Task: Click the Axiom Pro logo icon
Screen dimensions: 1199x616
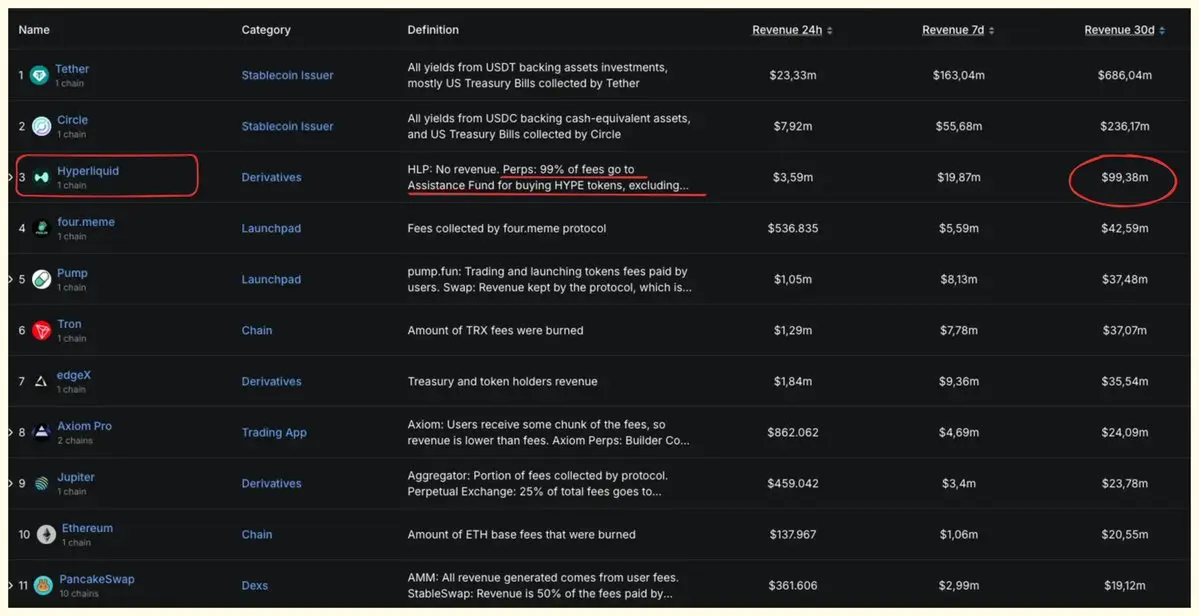Action: 42,433
